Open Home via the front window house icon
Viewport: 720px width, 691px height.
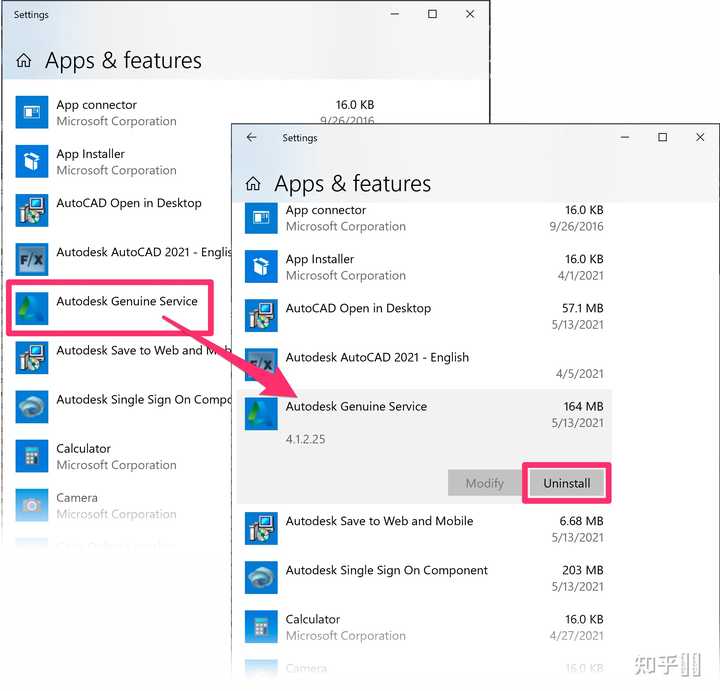coord(253,184)
